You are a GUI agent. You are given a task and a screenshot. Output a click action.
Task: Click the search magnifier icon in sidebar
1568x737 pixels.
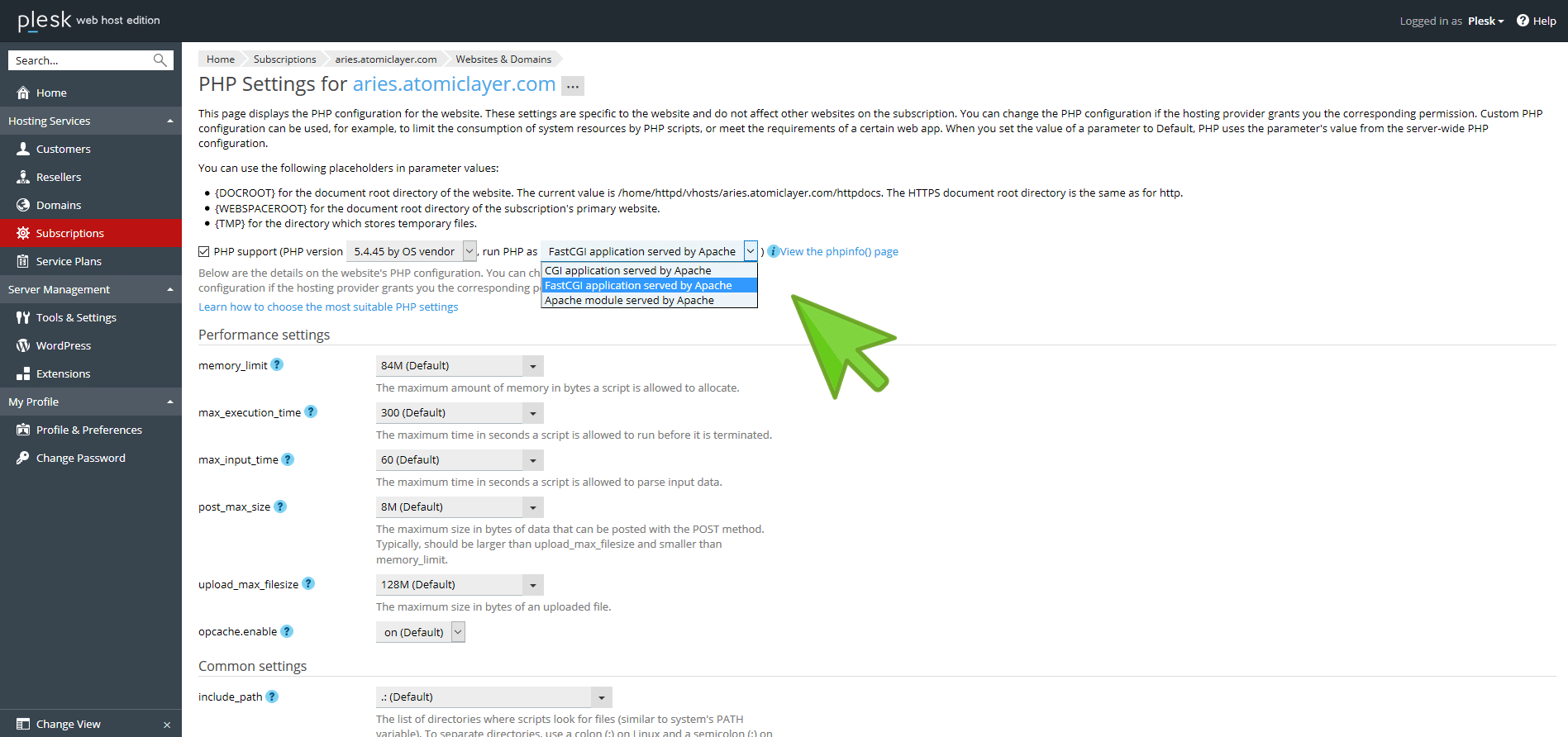160,60
